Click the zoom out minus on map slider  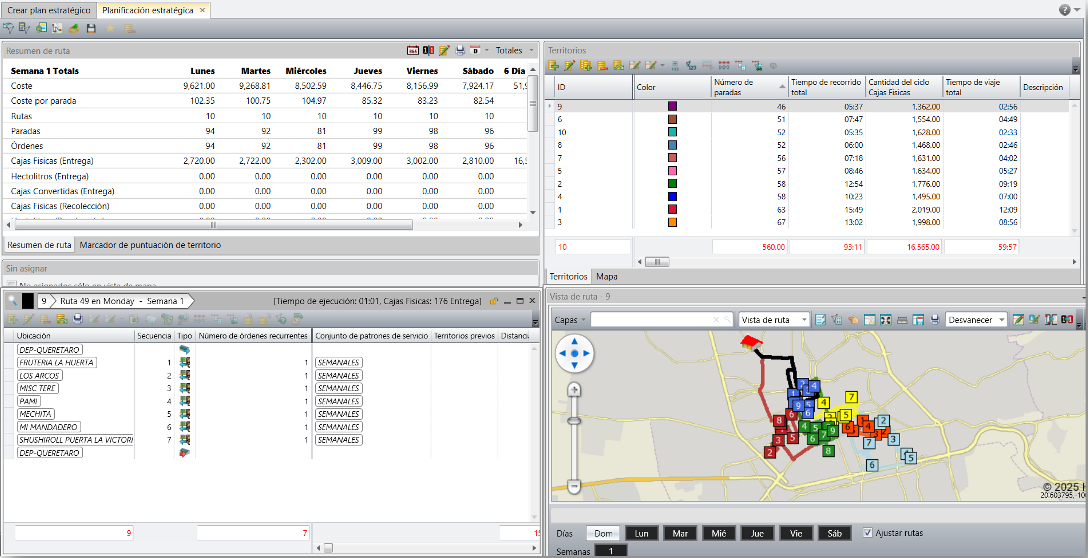[574, 486]
